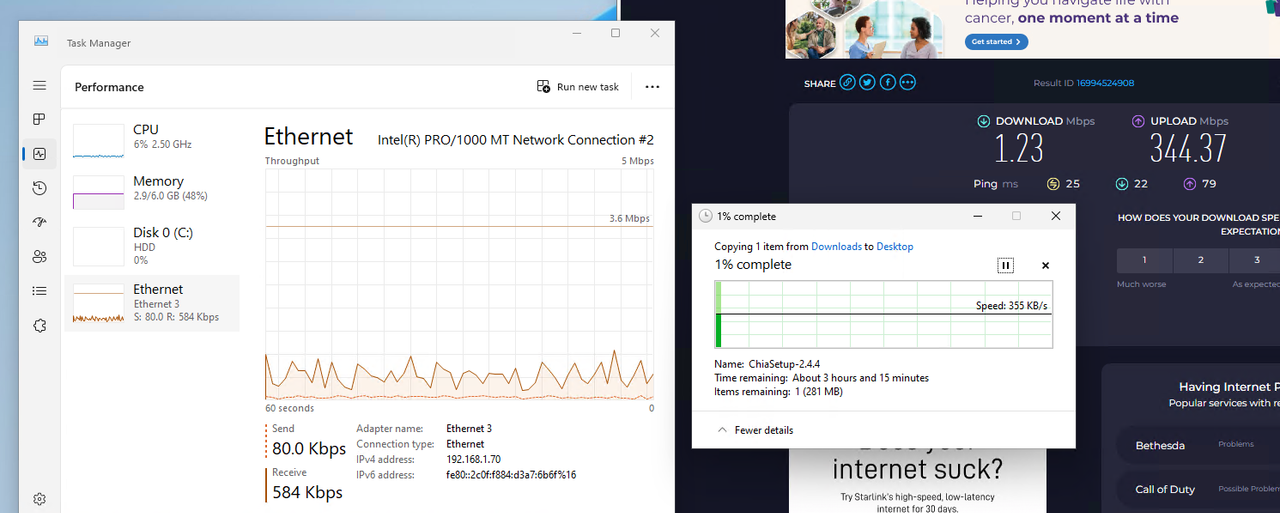
Task: Open more Speedtest share options
Action: click(x=907, y=83)
